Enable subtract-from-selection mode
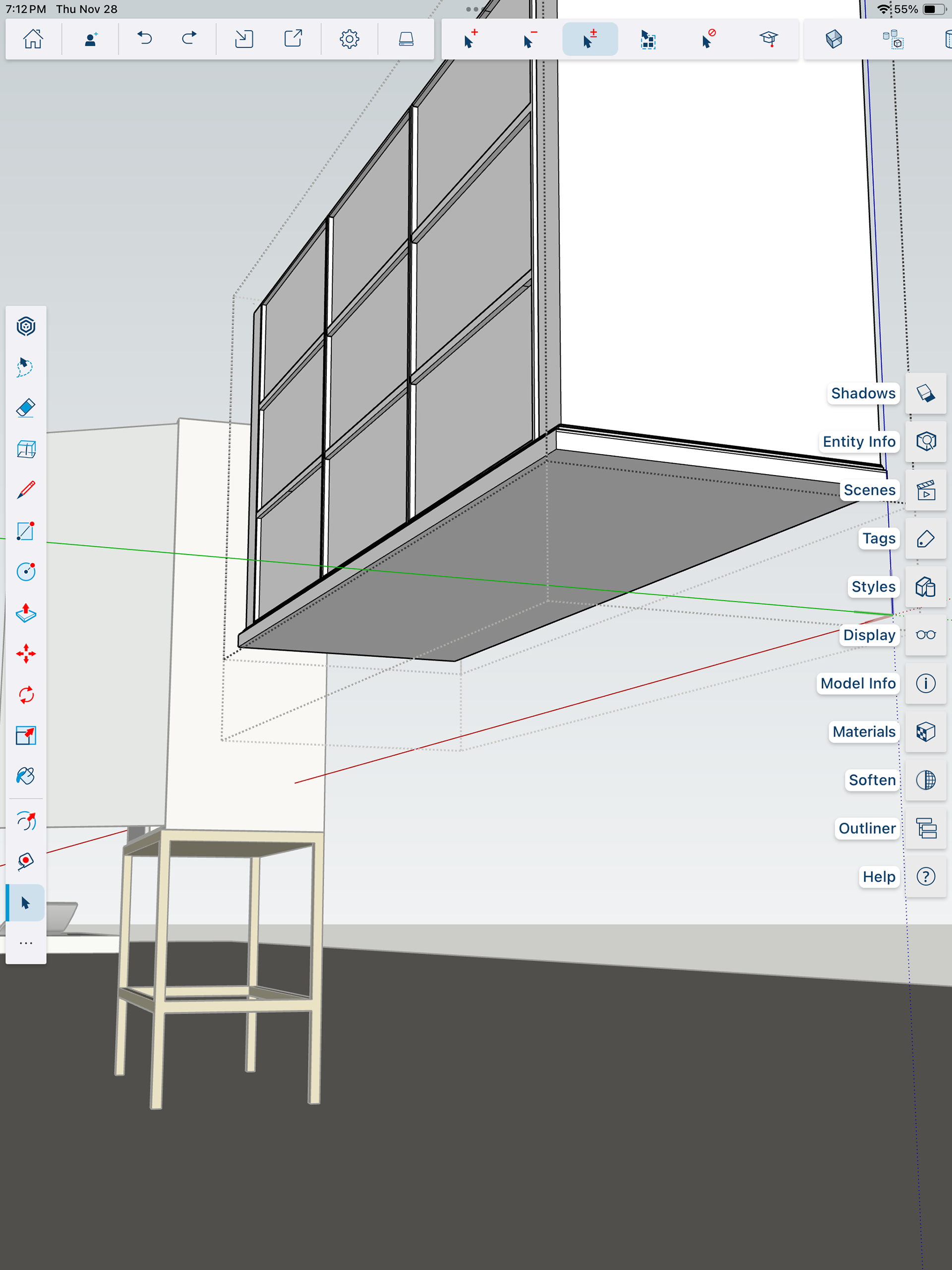The height and width of the screenshot is (1270, 952). point(530,39)
